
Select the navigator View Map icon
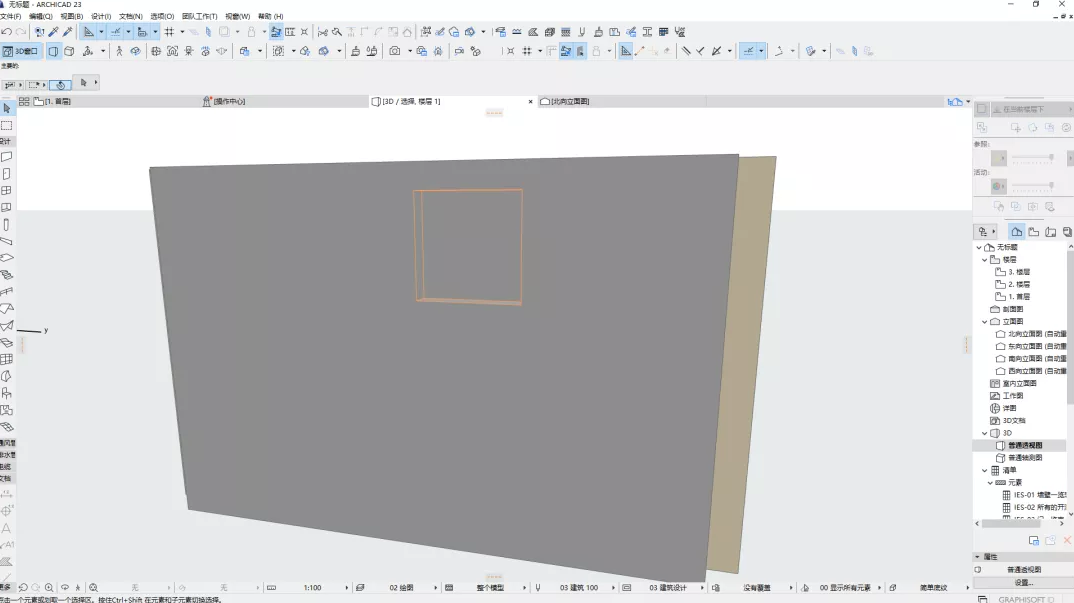[1034, 232]
